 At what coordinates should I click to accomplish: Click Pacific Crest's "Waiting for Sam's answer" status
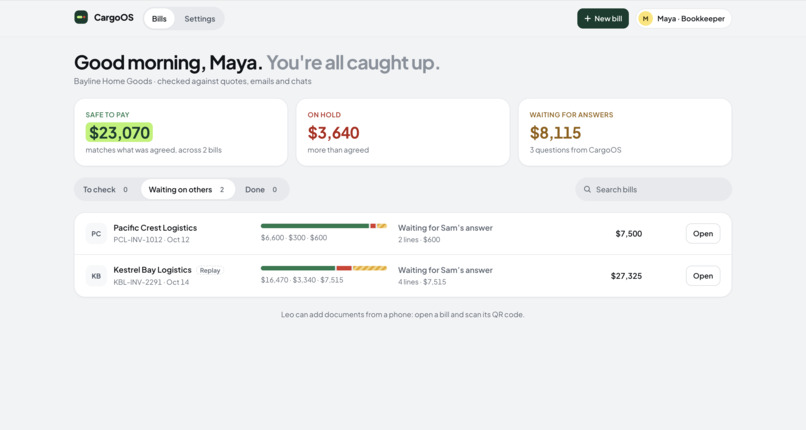[445, 228]
